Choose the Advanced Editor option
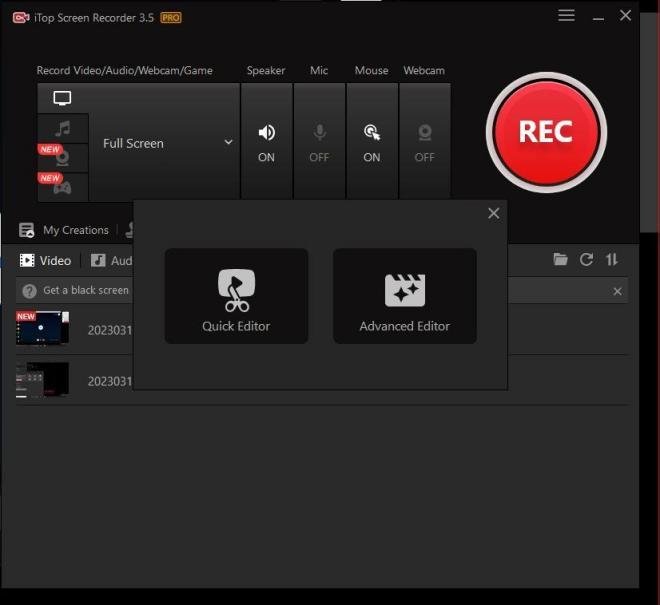The height and width of the screenshot is (605, 660). [404, 296]
